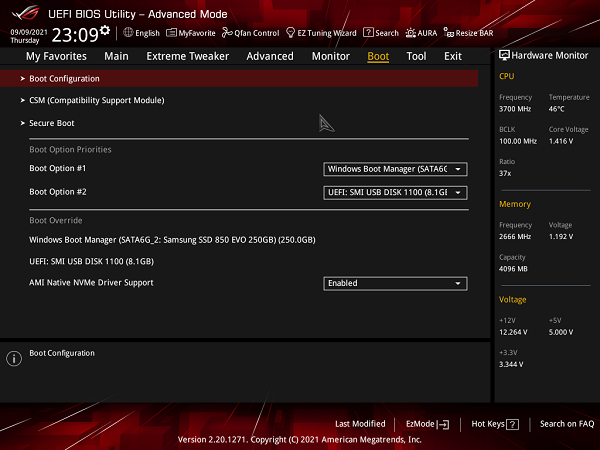Image resolution: width=600 pixels, height=450 pixels.
Task: Click the info icon beside help text
Action: coord(14,359)
